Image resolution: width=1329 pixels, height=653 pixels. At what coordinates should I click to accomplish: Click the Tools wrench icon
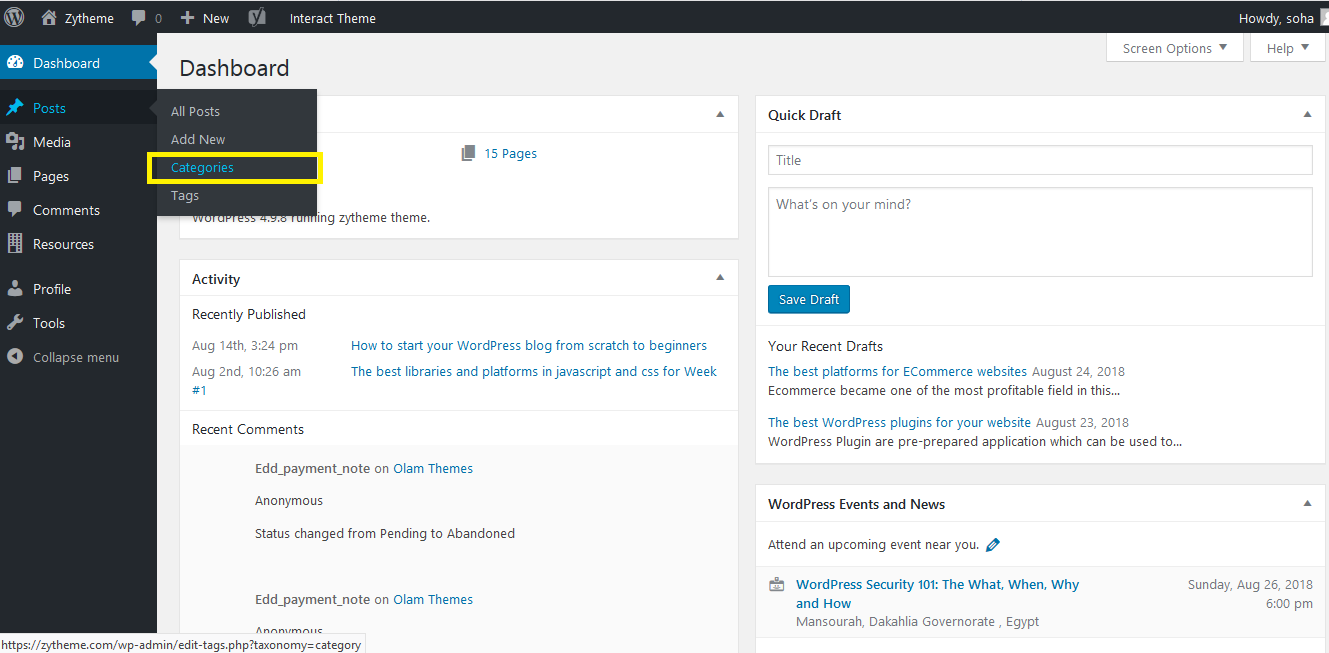(x=15, y=323)
